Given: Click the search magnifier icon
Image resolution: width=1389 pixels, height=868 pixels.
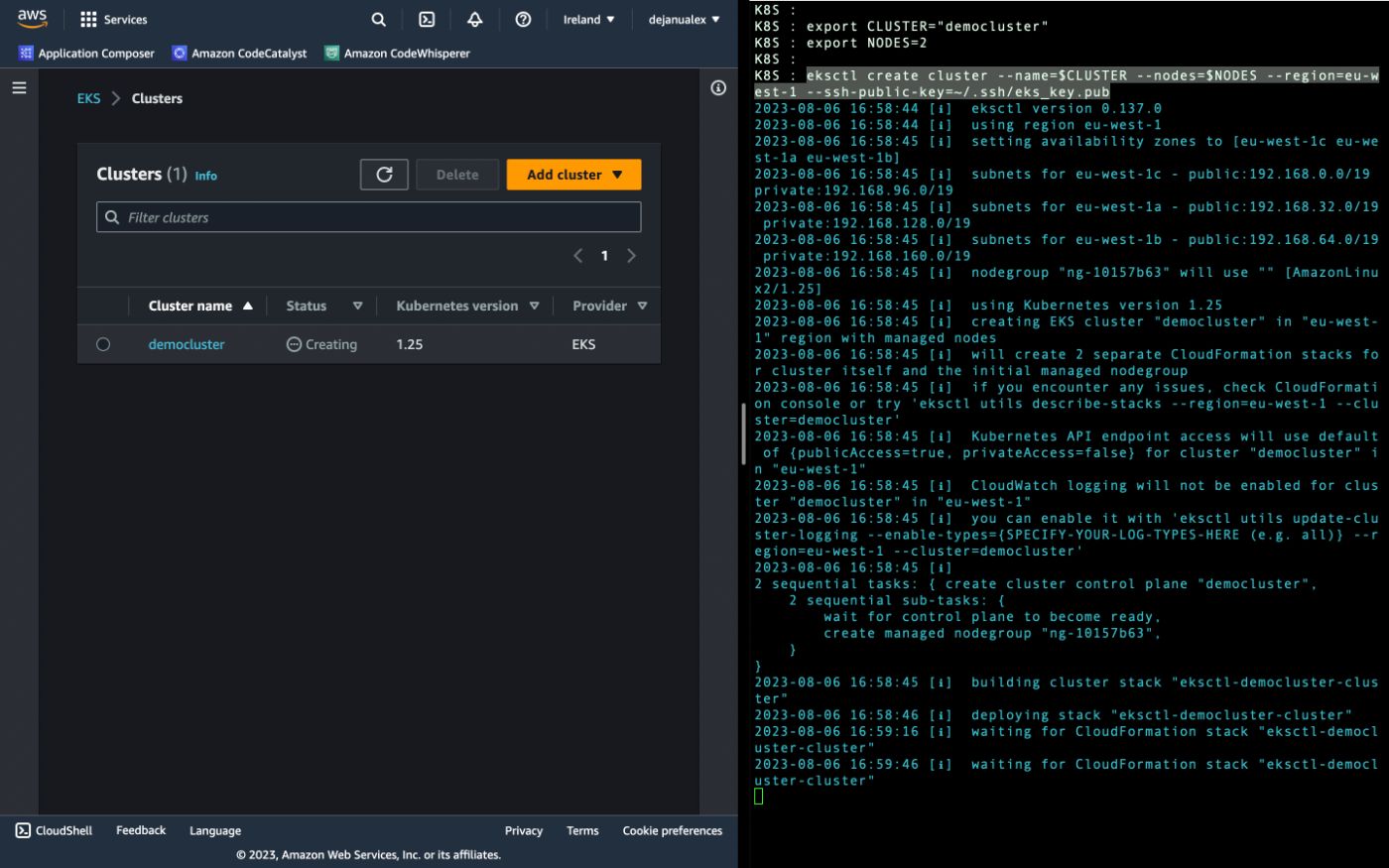Looking at the screenshot, I should [x=378, y=19].
